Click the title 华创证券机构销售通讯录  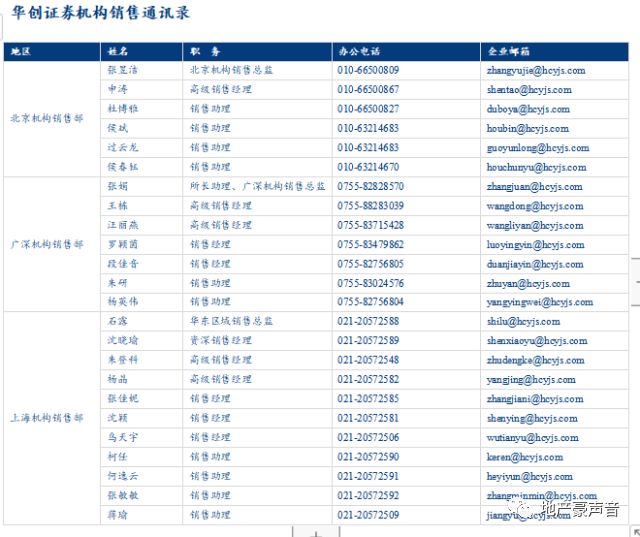(100, 13)
